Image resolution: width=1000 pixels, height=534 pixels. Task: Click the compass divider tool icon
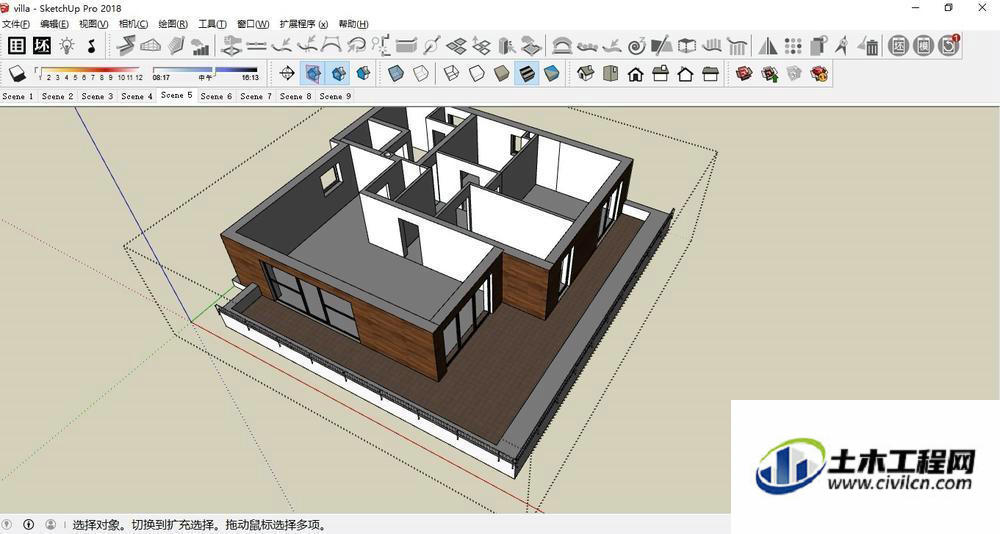pyautogui.click(x=842, y=46)
